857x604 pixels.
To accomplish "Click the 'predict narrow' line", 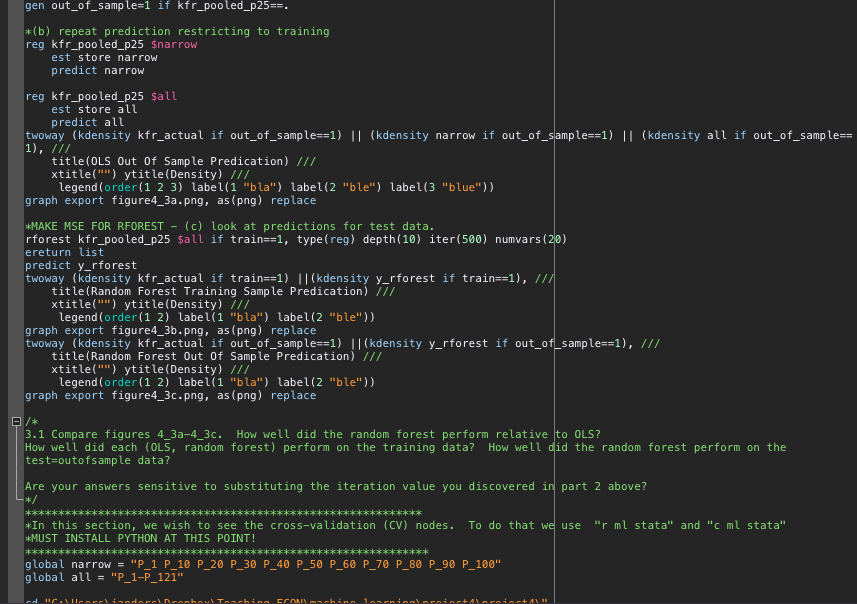I will [x=98, y=71].
